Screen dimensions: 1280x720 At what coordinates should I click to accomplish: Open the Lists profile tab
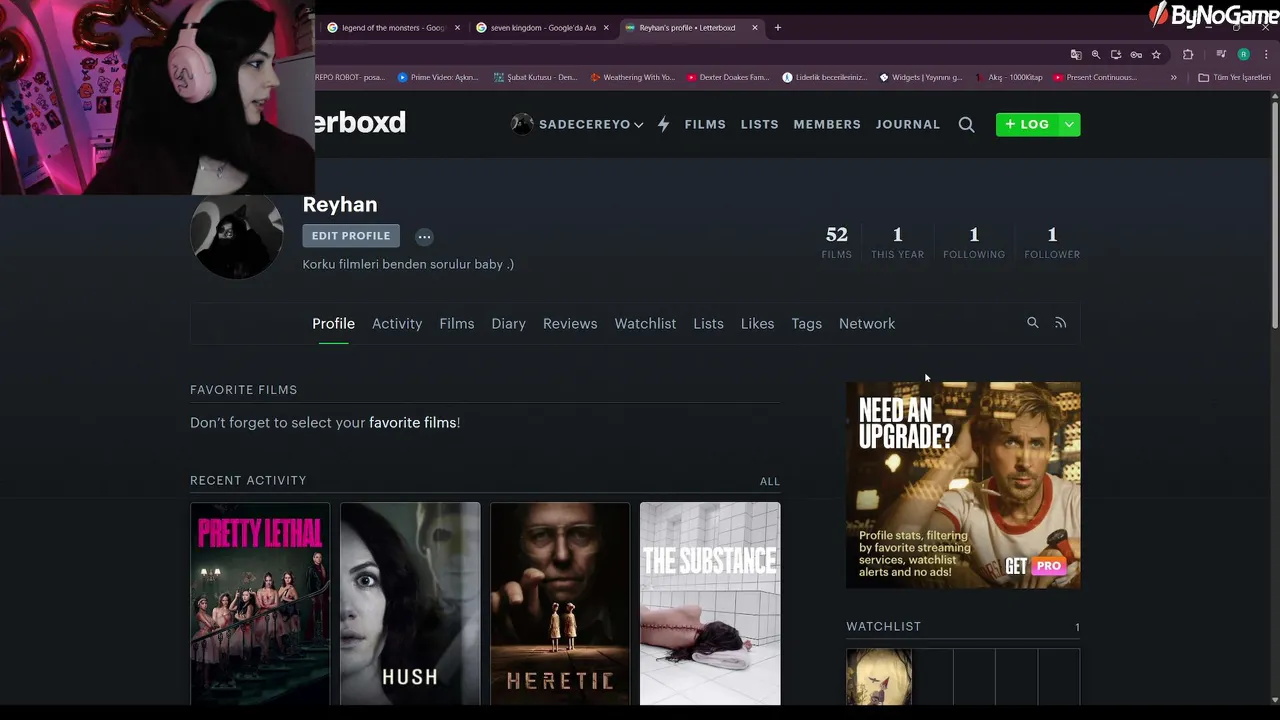pos(708,324)
